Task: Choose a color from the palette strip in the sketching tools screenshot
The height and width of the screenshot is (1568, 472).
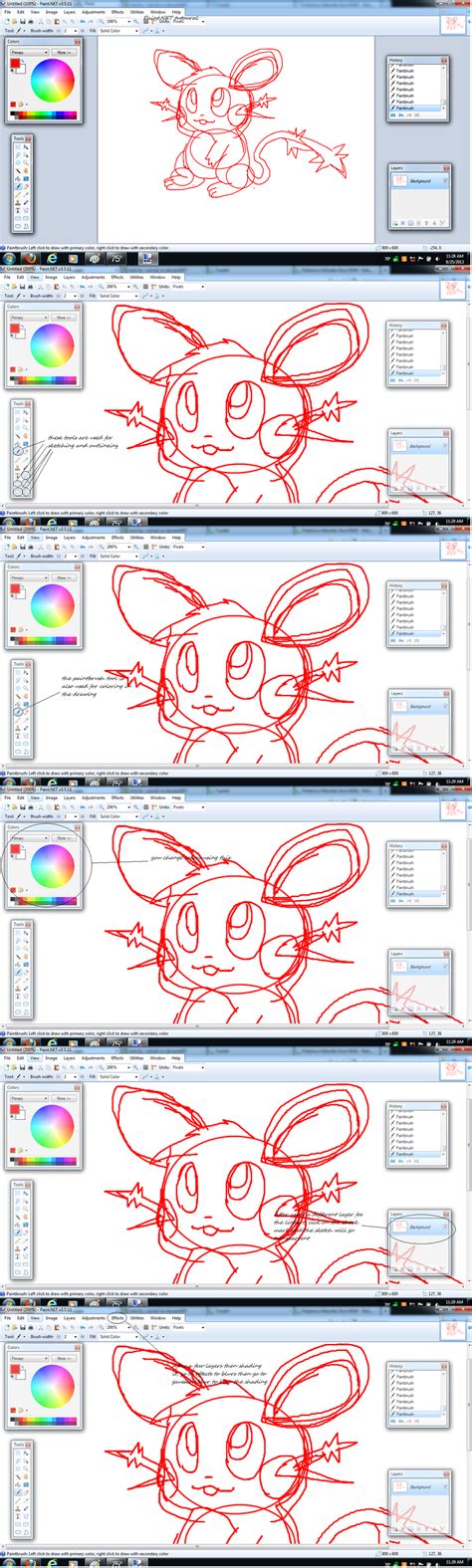Action: tap(43, 380)
